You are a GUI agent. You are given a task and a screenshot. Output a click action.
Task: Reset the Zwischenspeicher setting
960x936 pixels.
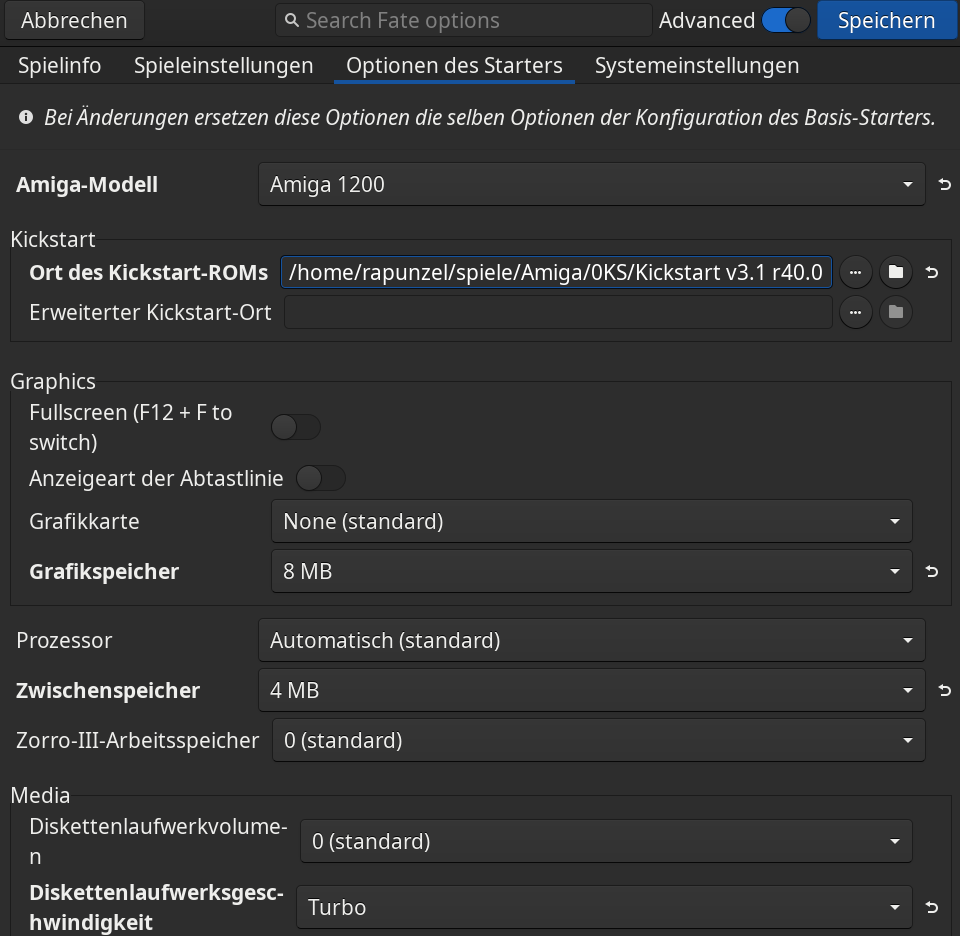944,691
